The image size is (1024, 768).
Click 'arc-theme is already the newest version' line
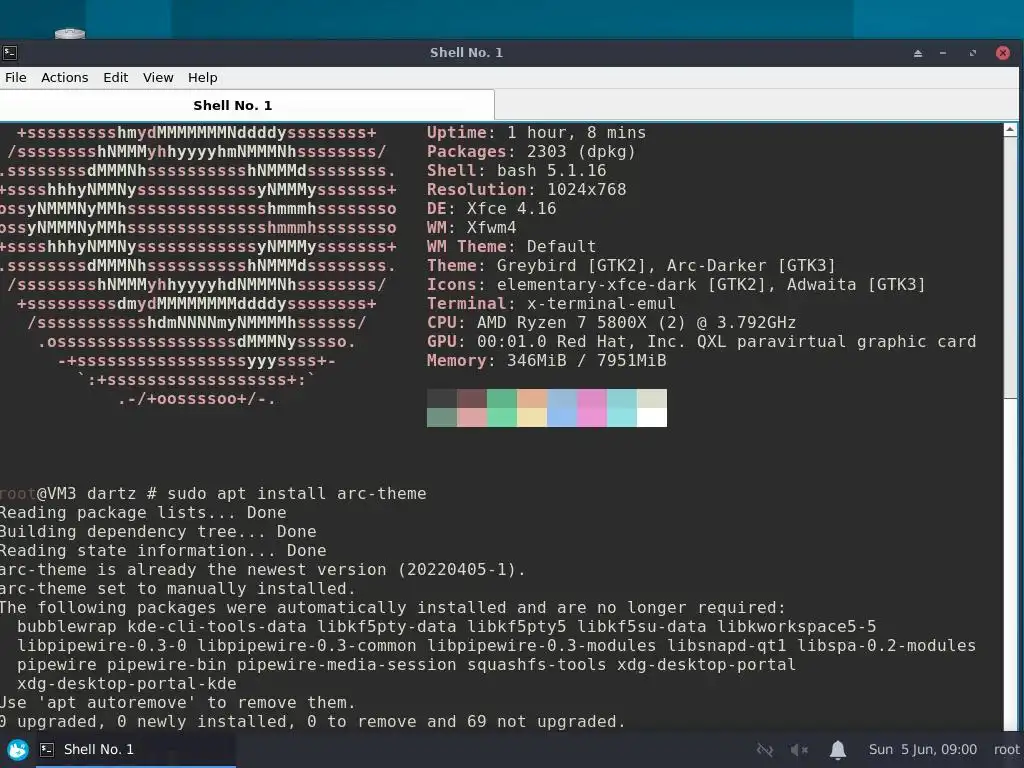263,569
